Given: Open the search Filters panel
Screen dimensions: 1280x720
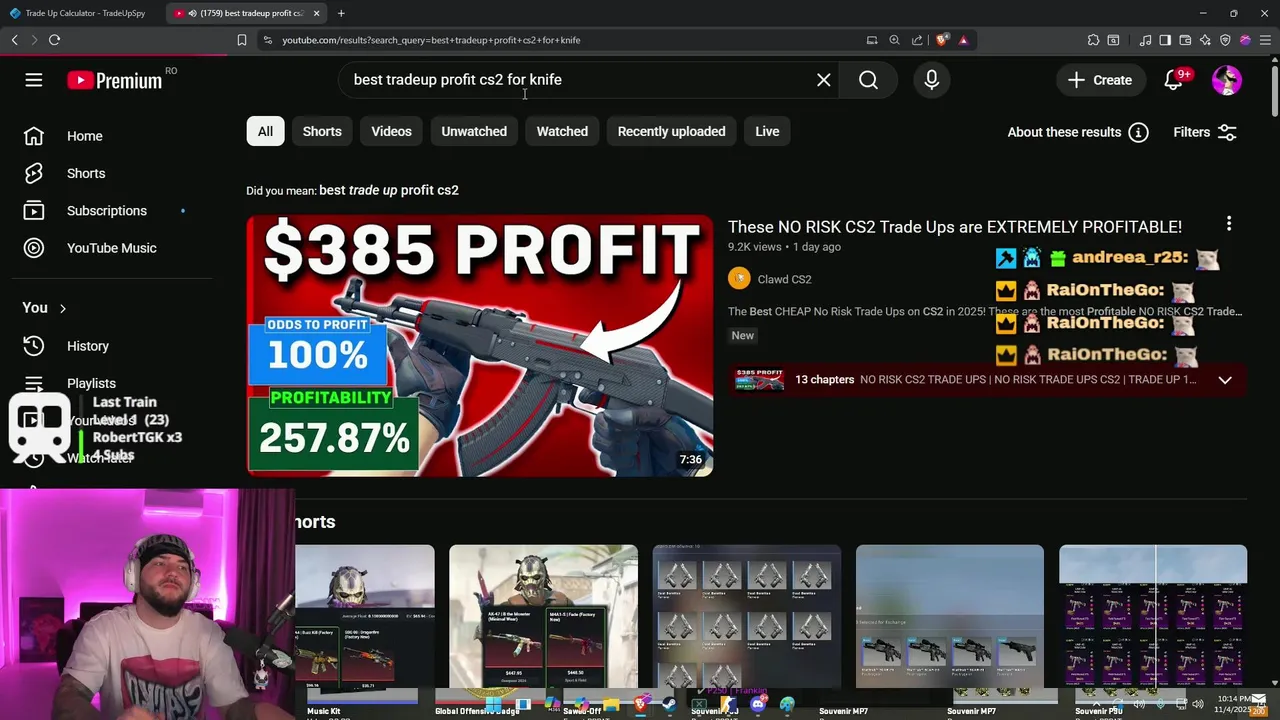Looking at the screenshot, I should 1205,132.
